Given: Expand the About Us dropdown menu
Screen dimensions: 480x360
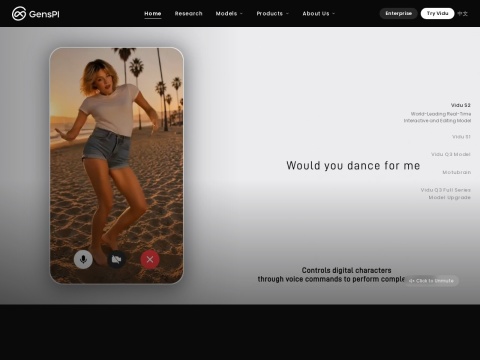Looking at the screenshot, I should click(319, 13).
